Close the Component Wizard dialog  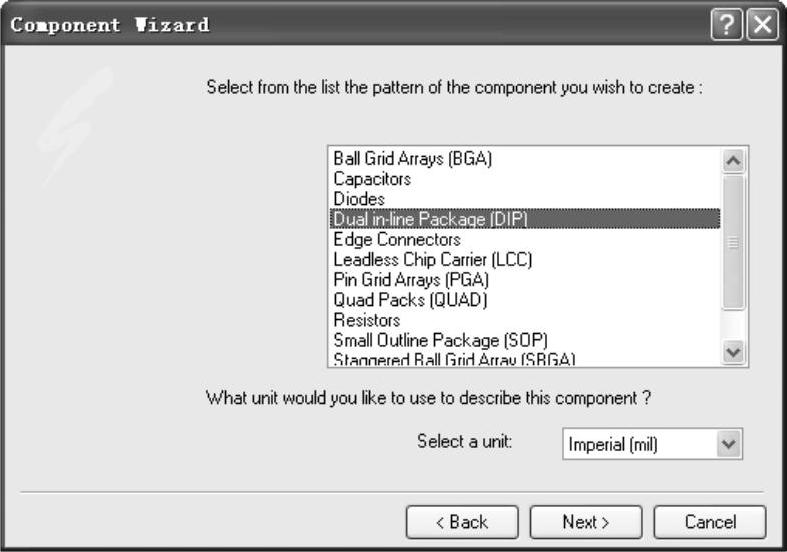click(x=762, y=26)
